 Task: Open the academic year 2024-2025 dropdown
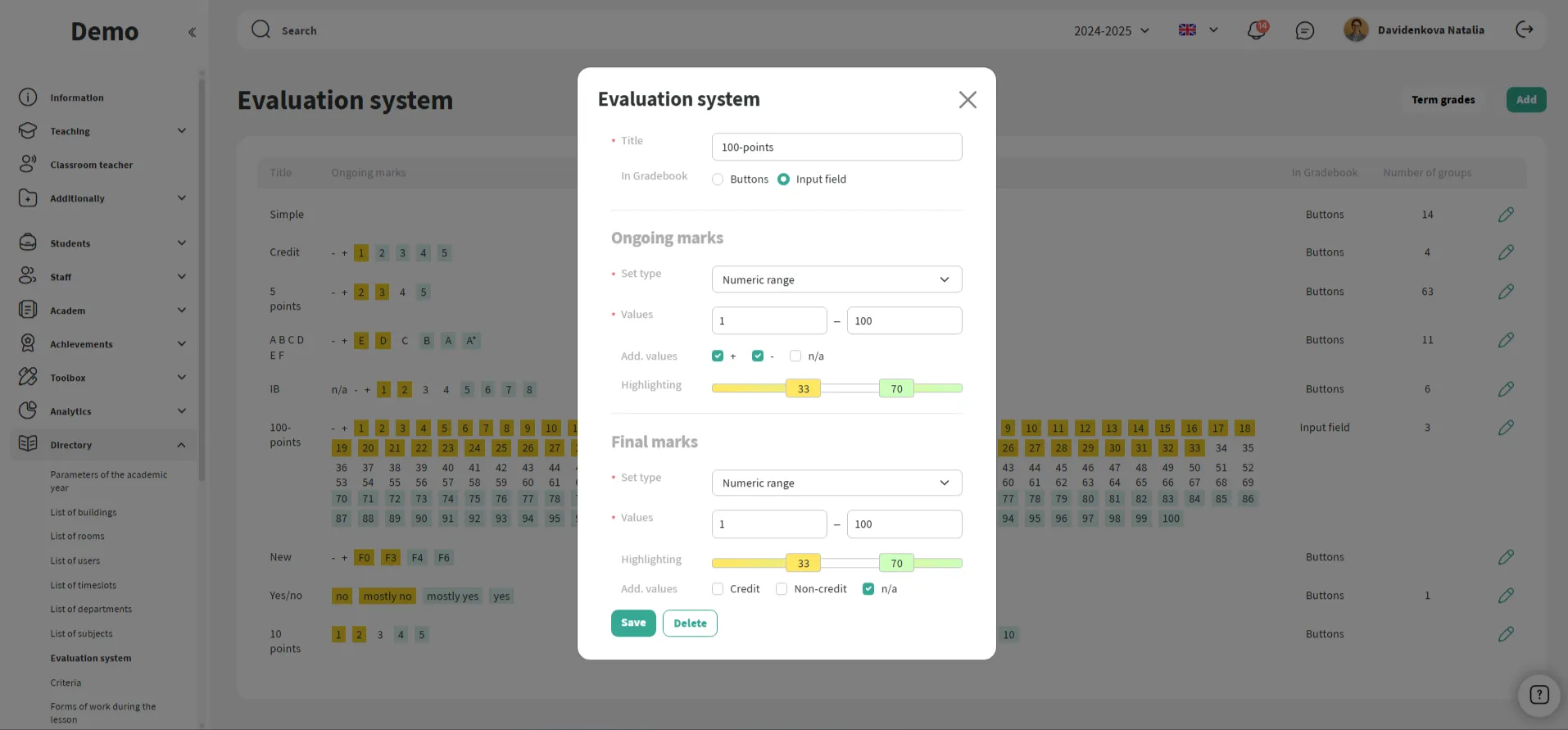[1111, 30]
